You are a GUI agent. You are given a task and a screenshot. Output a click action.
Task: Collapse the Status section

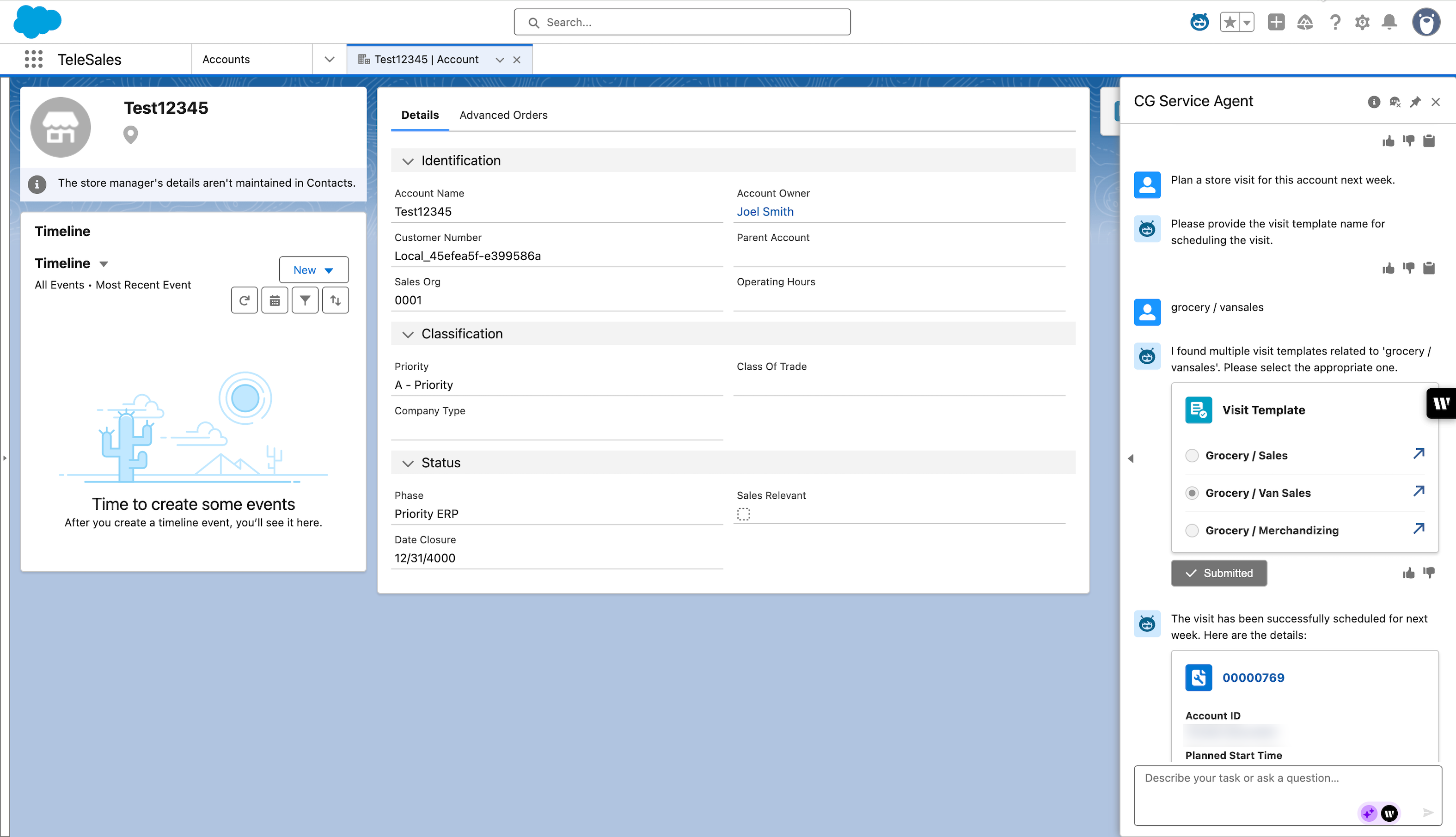(408, 464)
